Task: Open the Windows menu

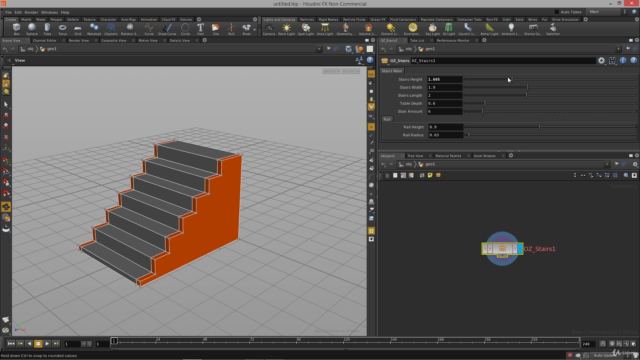Action: tap(49, 12)
